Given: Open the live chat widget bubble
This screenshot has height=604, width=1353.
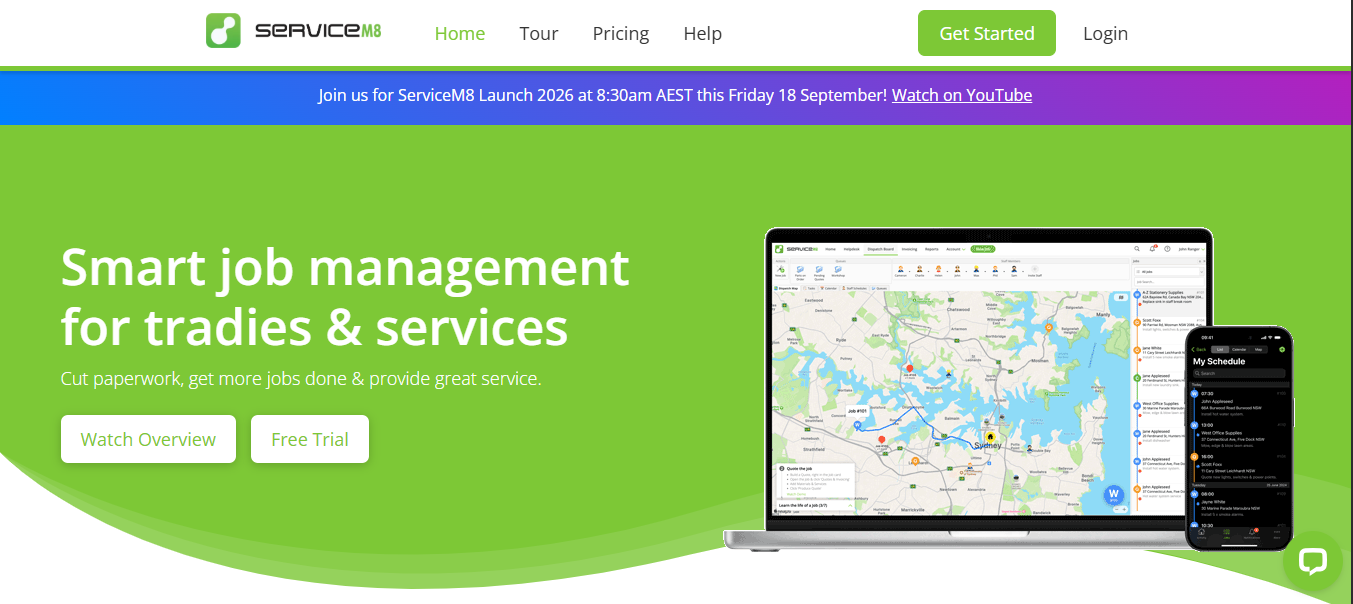Looking at the screenshot, I should click(1312, 561).
